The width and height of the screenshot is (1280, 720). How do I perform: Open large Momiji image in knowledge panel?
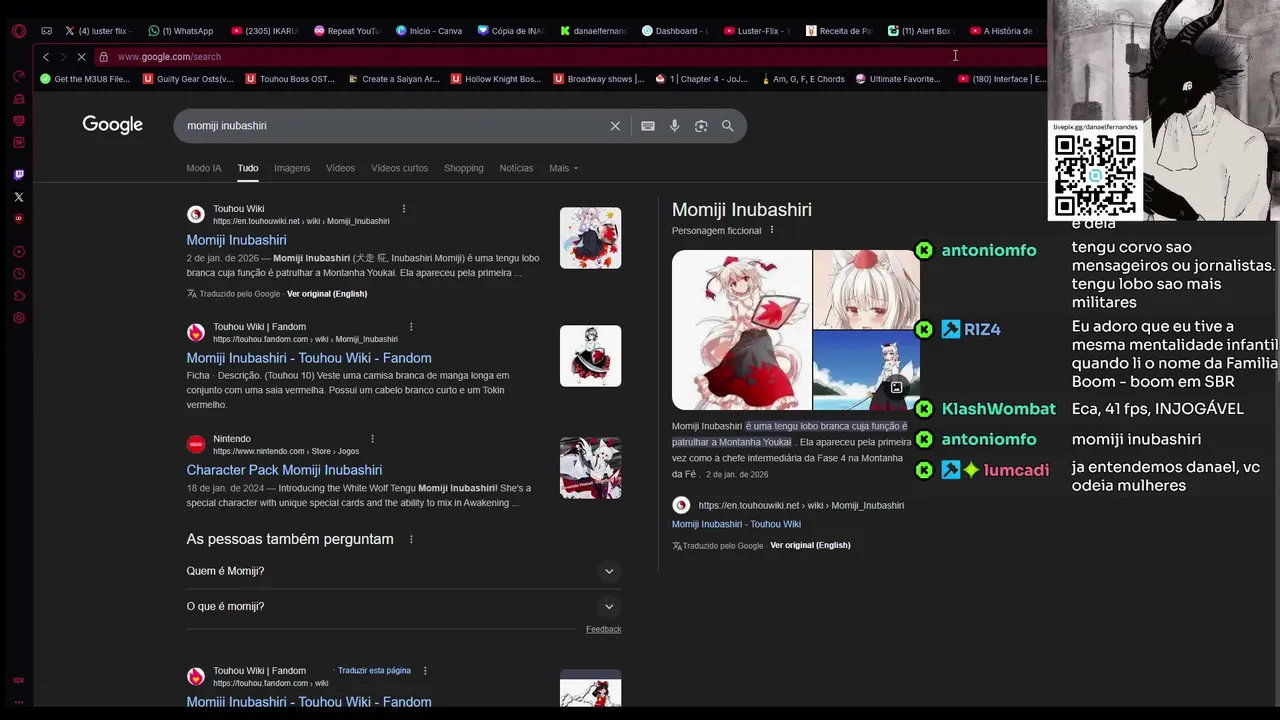pyautogui.click(x=742, y=330)
